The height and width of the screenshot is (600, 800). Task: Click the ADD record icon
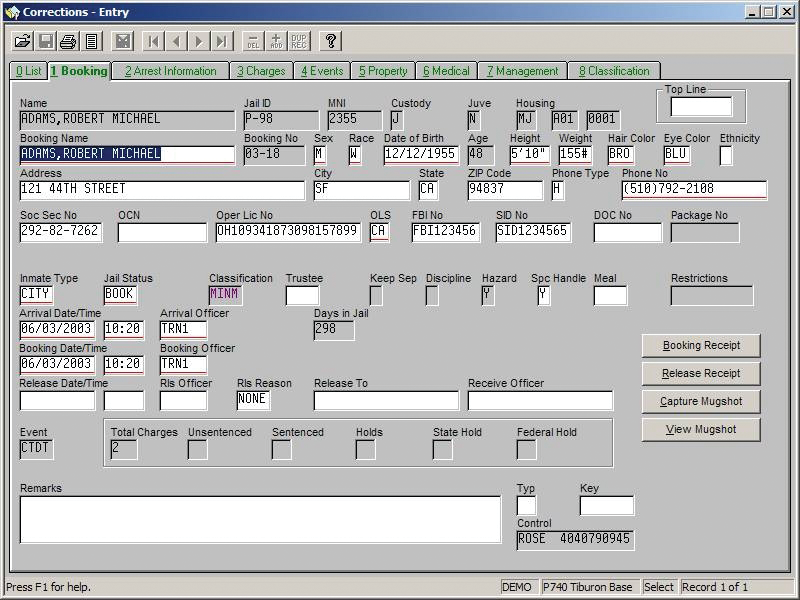tap(276, 41)
